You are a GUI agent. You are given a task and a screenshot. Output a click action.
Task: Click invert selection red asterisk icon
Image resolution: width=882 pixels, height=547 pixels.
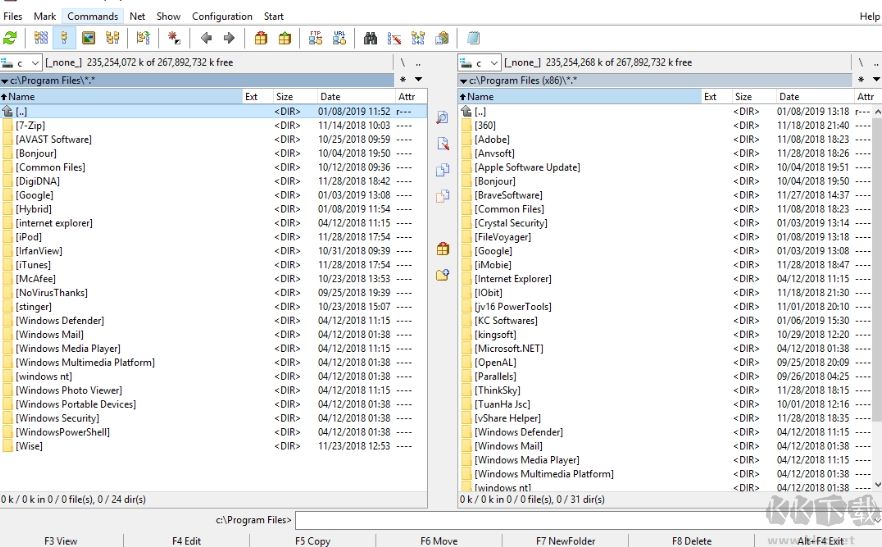click(x=174, y=38)
